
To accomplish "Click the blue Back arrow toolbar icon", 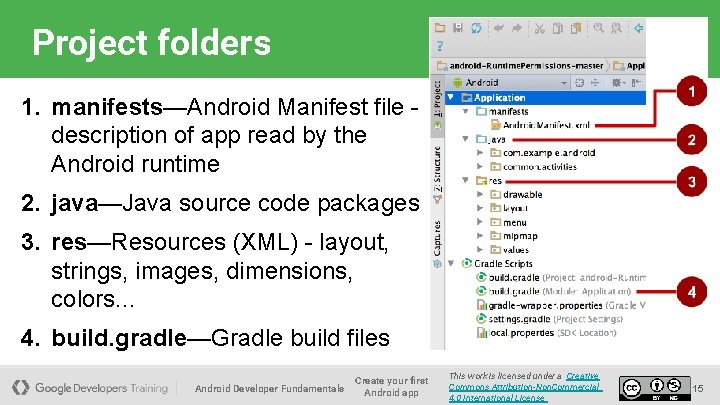I will [x=639, y=28].
